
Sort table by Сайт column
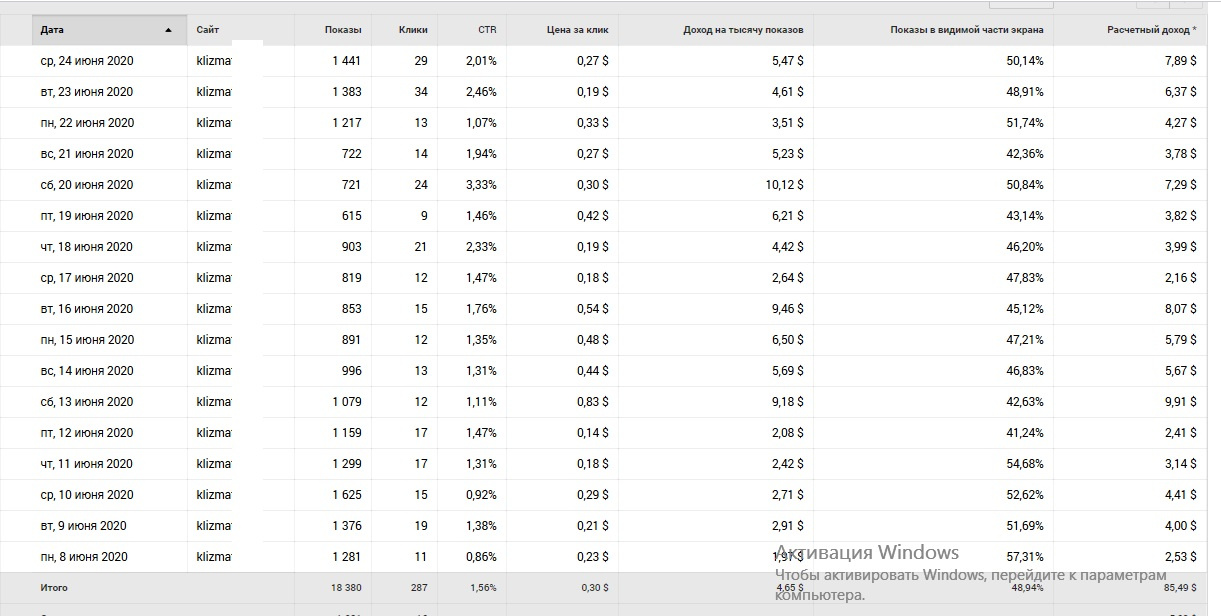(x=208, y=30)
